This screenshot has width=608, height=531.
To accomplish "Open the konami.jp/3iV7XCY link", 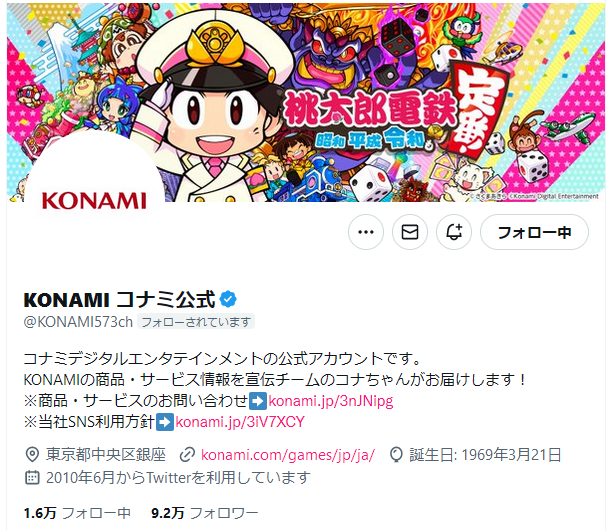I will click(240, 422).
